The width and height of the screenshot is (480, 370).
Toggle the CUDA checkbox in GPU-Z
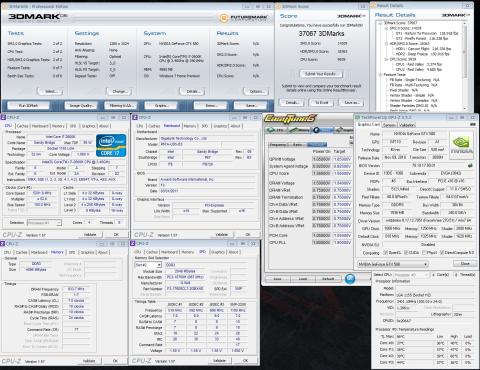(406, 252)
